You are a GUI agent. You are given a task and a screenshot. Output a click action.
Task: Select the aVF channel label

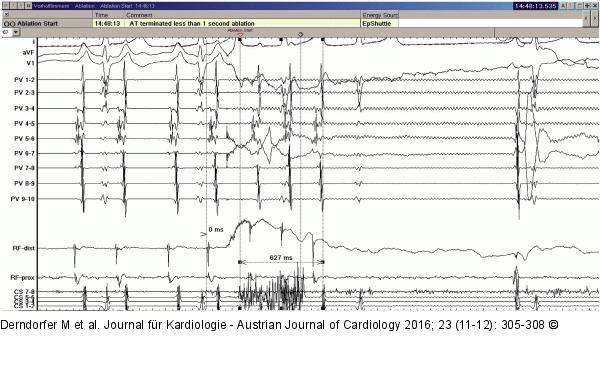pos(29,52)
